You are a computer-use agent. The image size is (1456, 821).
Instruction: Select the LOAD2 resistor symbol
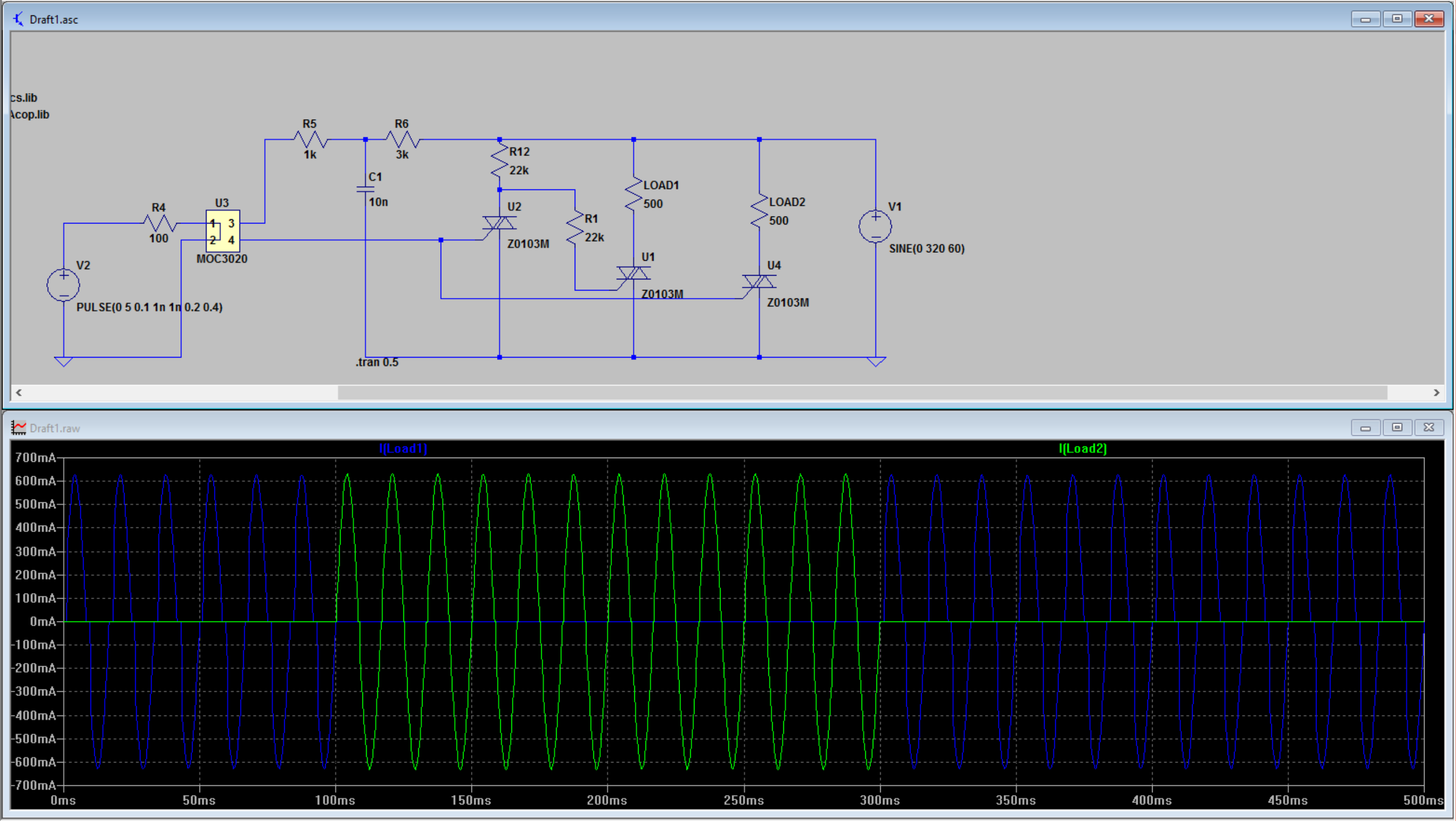(758, 210)
